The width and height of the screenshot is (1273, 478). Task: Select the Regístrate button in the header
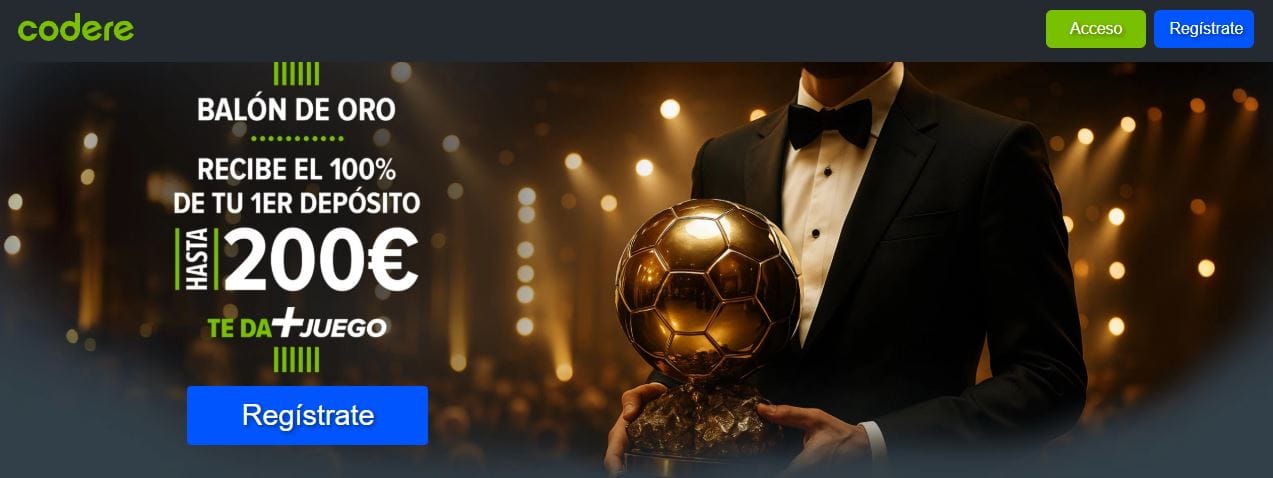pos(1205,29)
